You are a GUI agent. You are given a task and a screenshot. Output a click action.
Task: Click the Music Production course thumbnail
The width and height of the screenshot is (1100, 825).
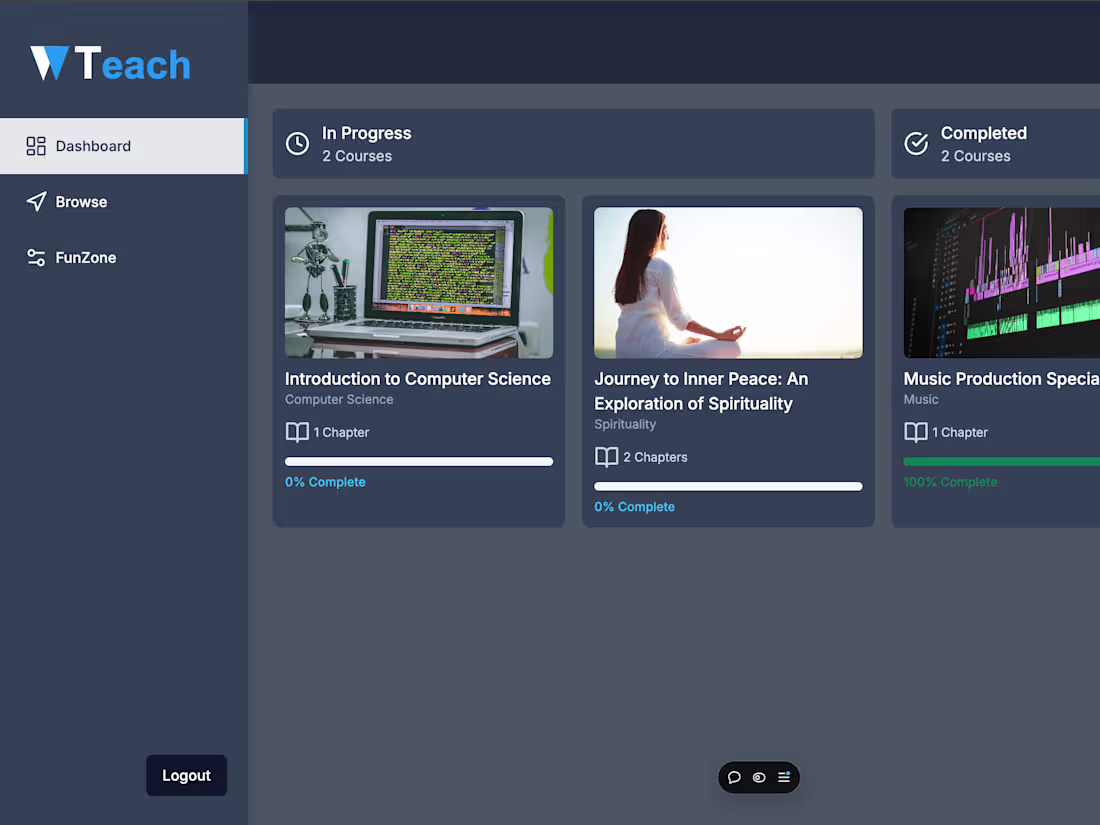pyautogui.click(x=1000, y=283)
